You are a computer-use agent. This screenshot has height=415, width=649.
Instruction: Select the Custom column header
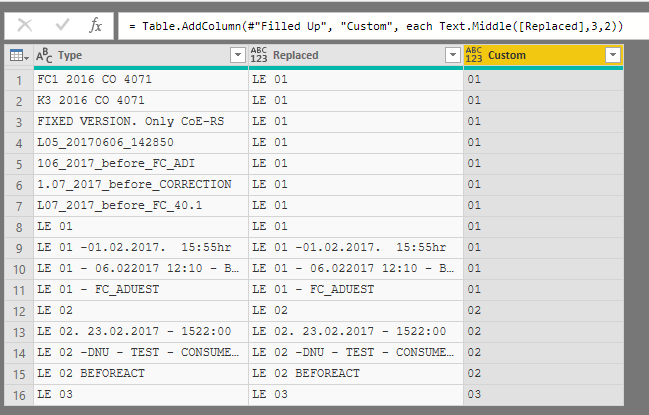pos(543,55)
